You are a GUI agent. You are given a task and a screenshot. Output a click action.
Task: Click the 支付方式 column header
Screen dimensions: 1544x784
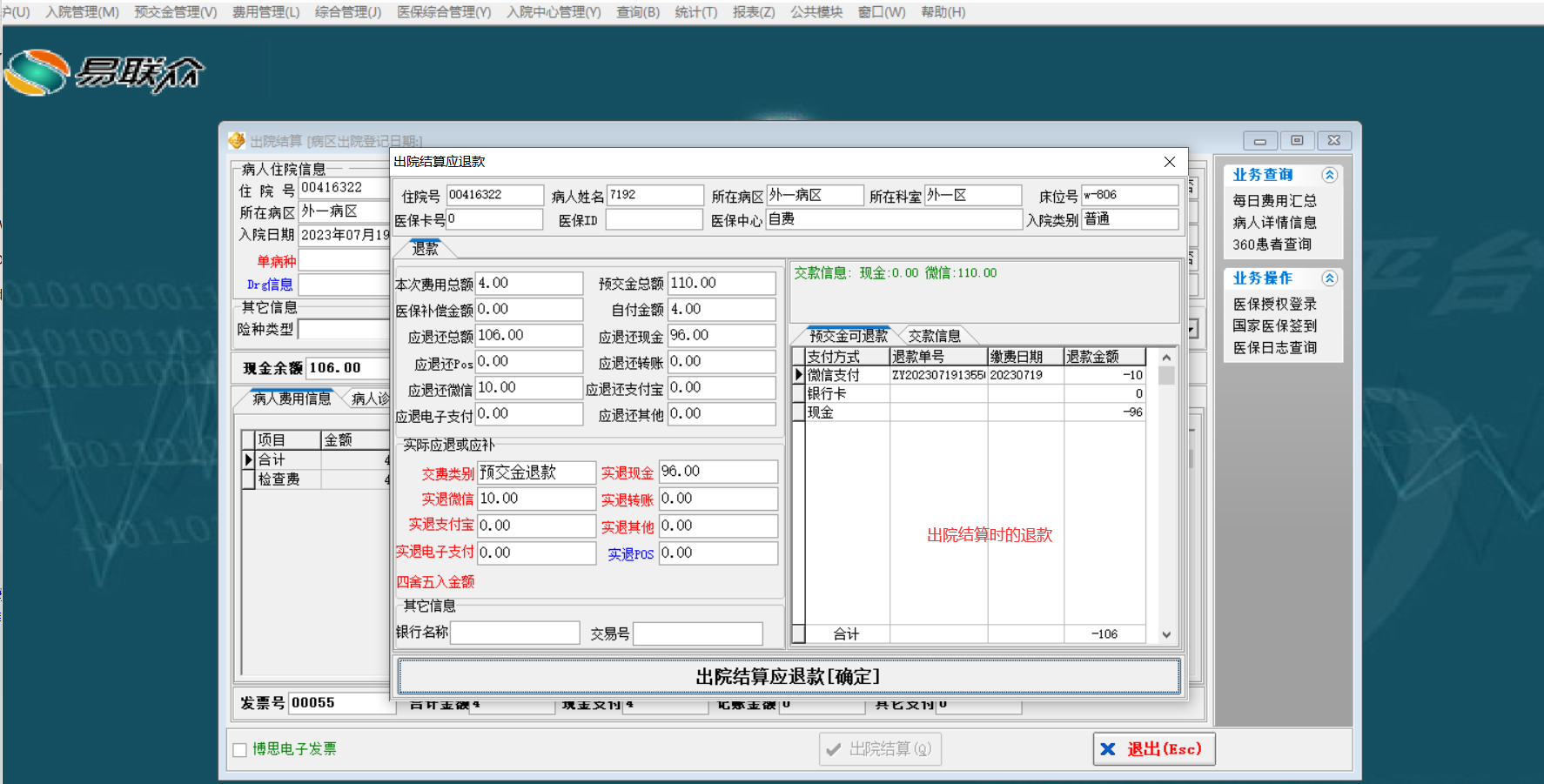pos(847,357)
